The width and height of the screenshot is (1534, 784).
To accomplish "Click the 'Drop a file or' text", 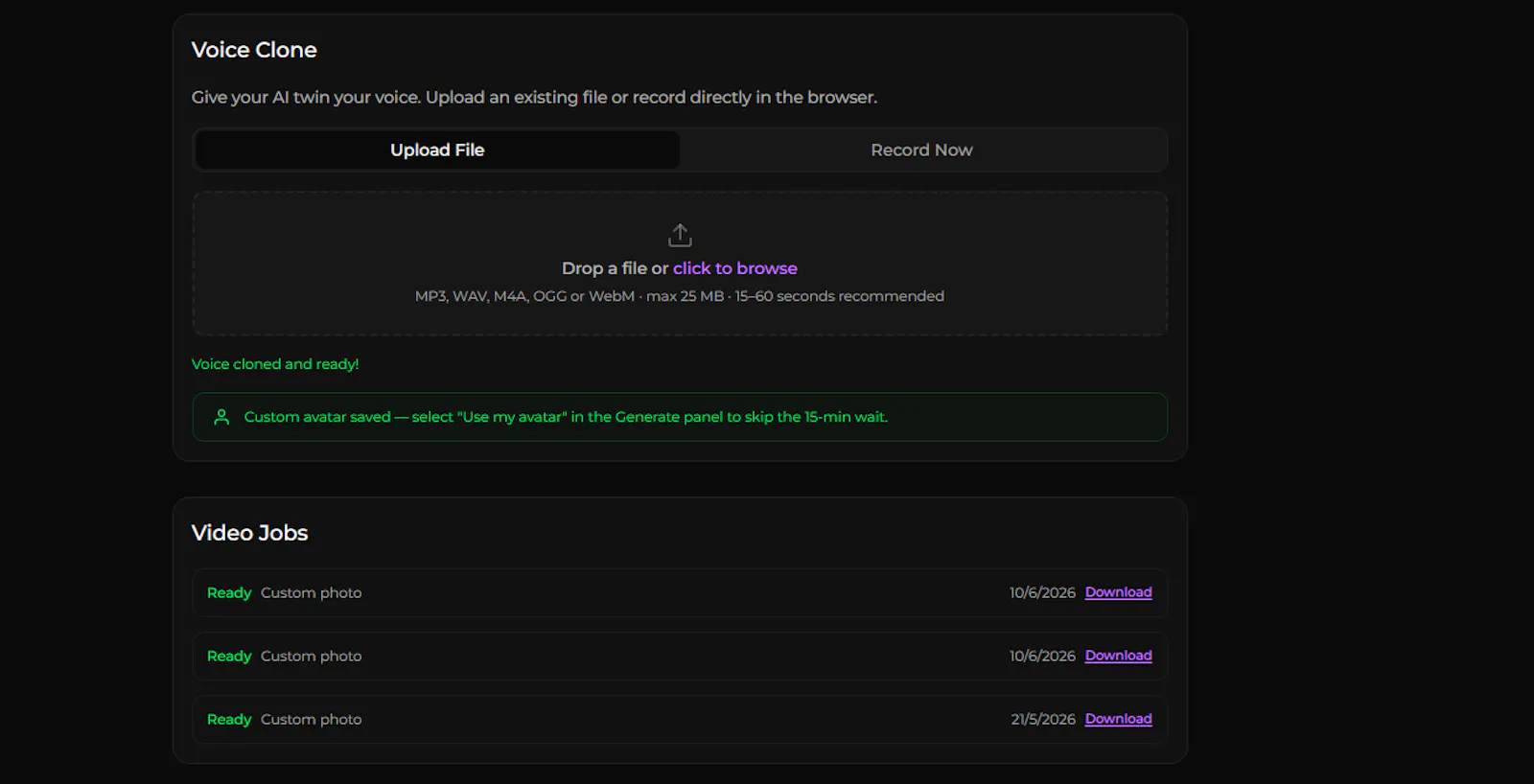I will [615, 268].
